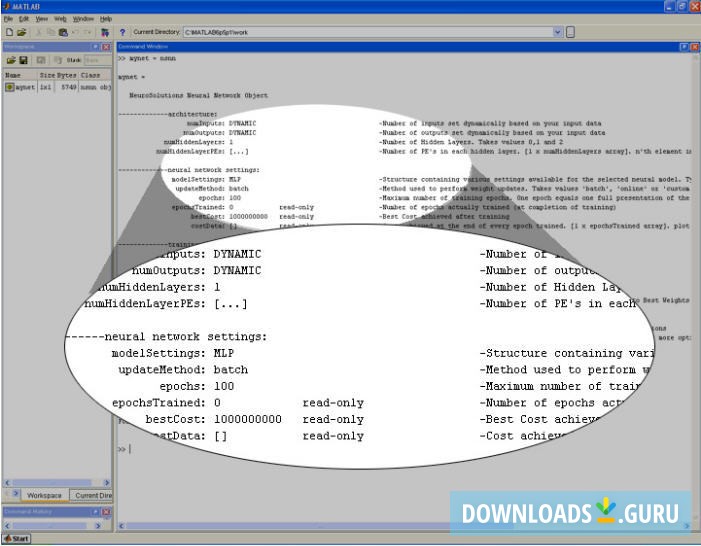Image resolution: width=701 pixels, height=546 pixels.
Task: Open the Window menu
Action: click(x=83, y=19)
